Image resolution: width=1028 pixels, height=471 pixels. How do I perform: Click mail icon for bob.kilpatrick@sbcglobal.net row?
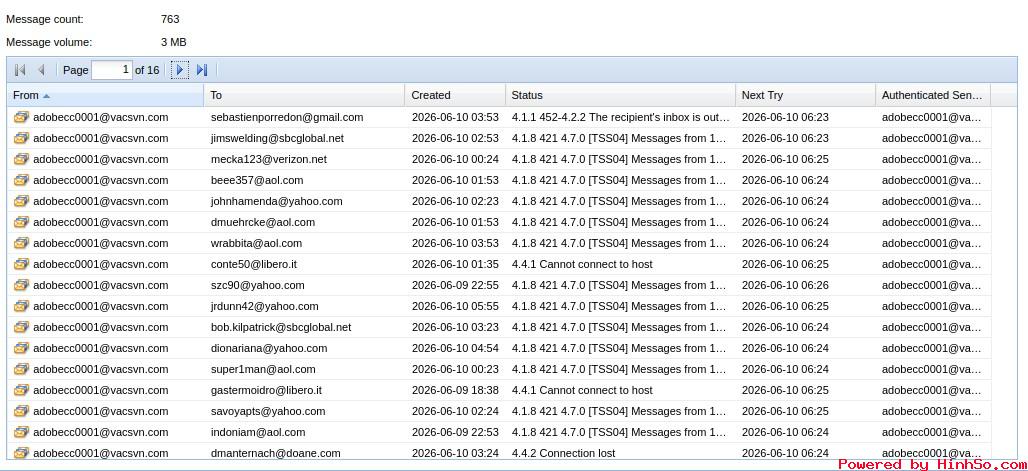pyautogui.click(x=22, y=327)
